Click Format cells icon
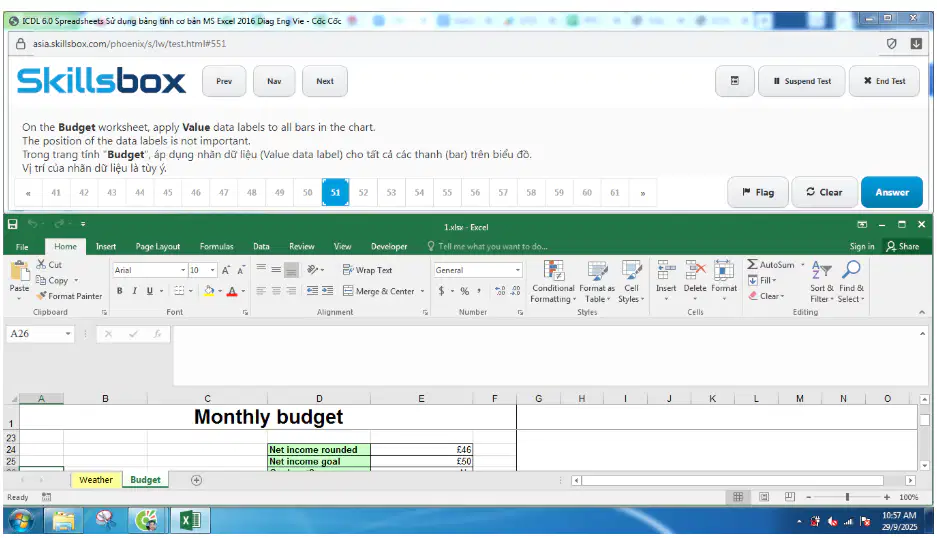Screen dimensions: 937x538 tap(724, 271)
